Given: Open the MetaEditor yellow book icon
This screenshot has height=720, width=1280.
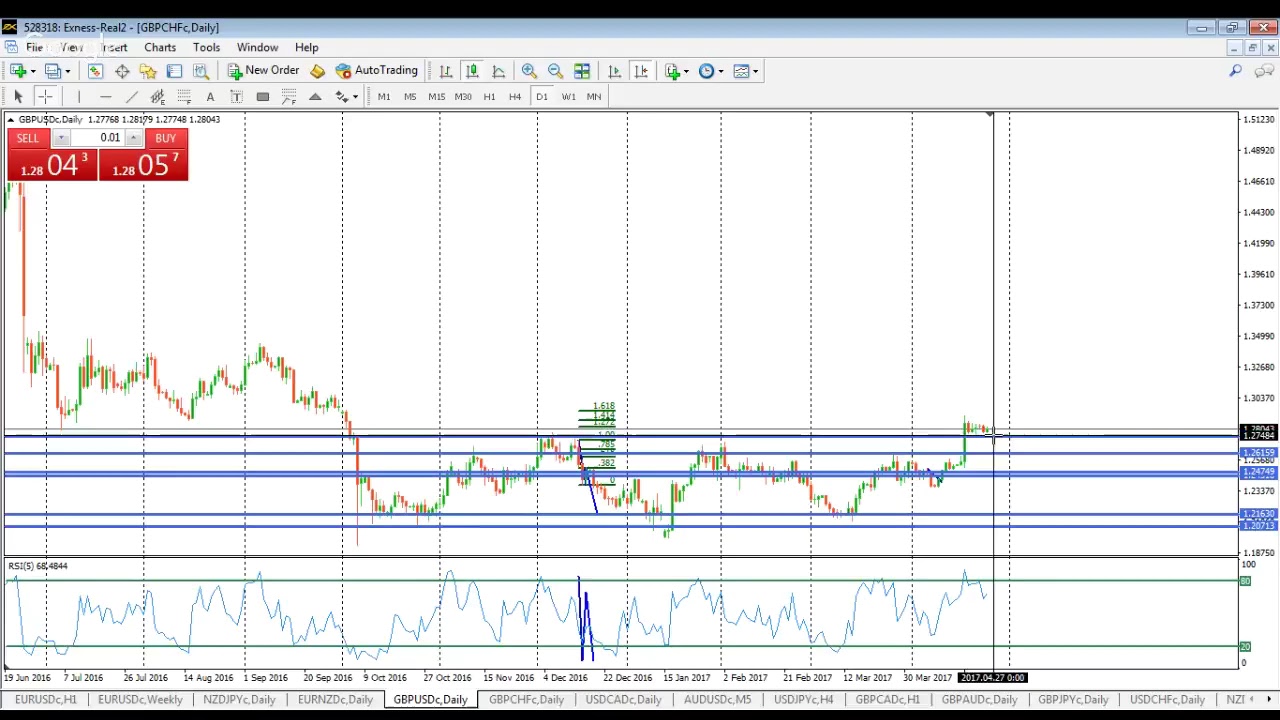Looking at the screenshot, I should 317,71.
